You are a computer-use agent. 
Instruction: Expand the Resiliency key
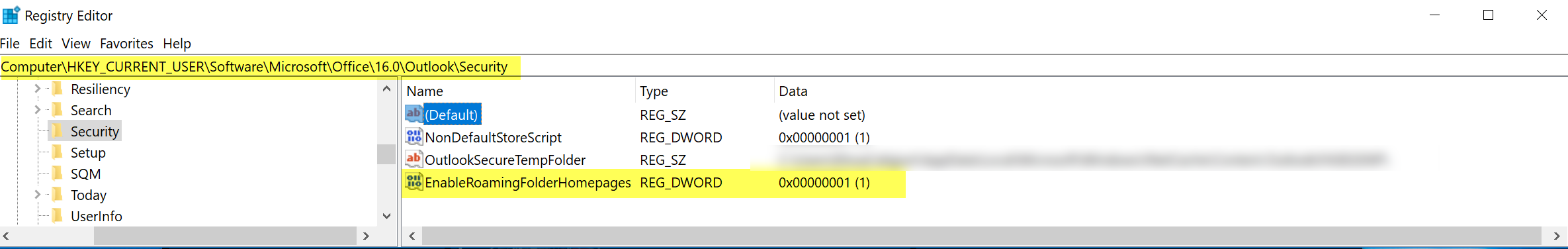(37, 88)
